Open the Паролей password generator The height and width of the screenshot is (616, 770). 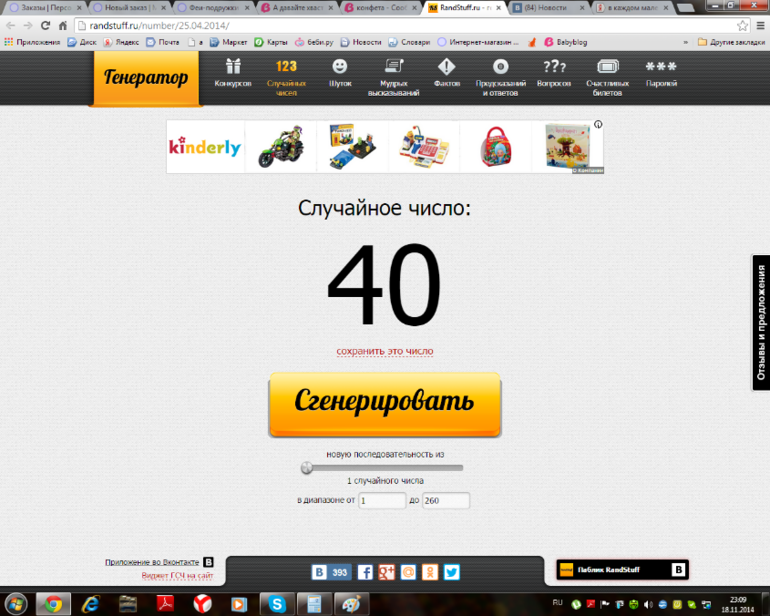tap(661, 73)
